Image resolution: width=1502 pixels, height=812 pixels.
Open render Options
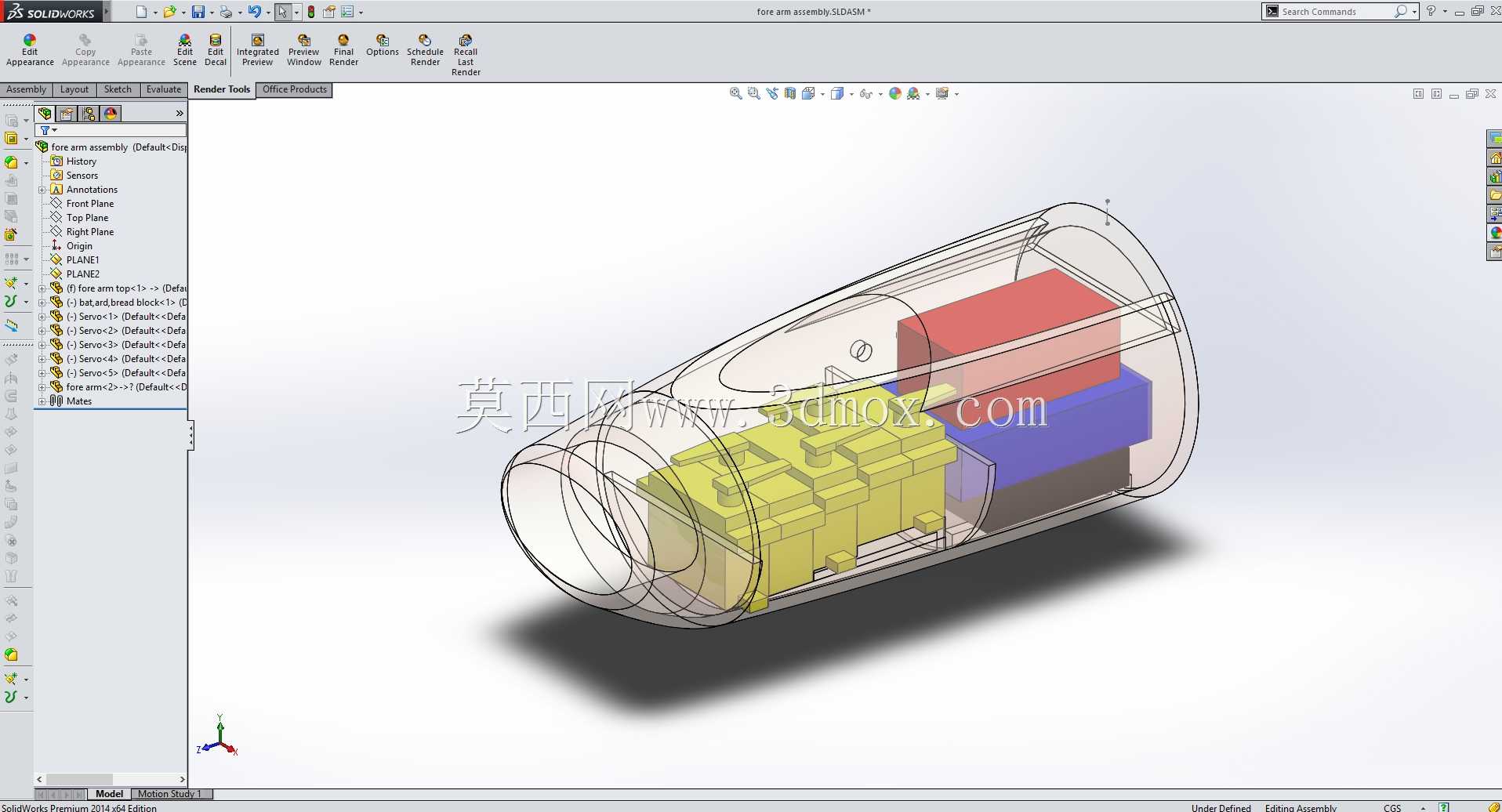(383, 45)
